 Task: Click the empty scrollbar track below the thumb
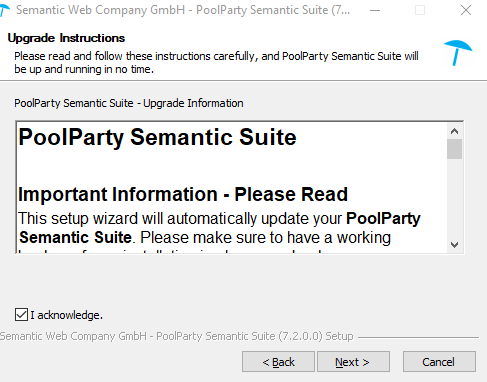tap(454, 198)
